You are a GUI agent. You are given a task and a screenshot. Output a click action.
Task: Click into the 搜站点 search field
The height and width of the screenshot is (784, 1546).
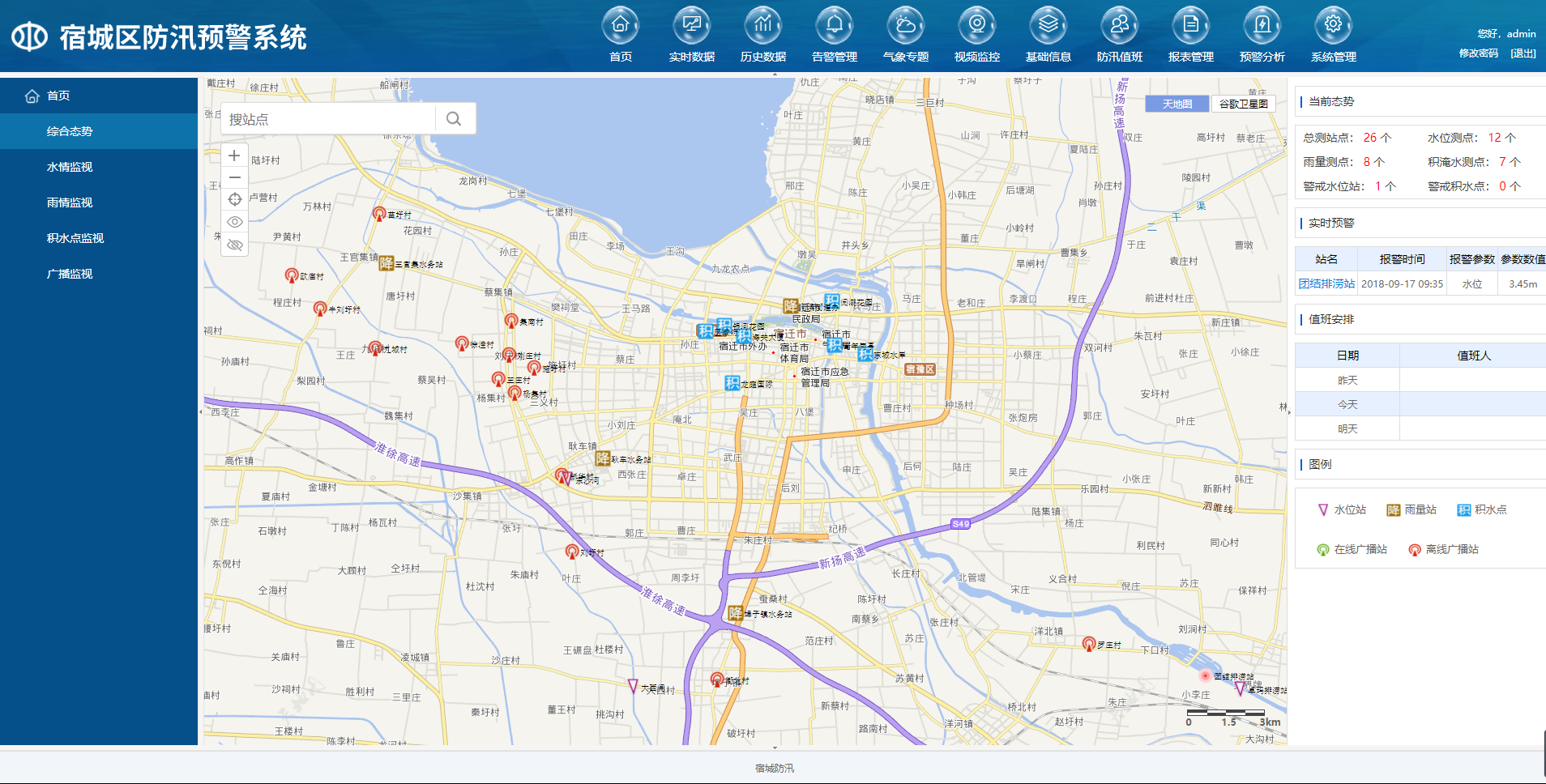pyautogui.click(x=328, y=119)
